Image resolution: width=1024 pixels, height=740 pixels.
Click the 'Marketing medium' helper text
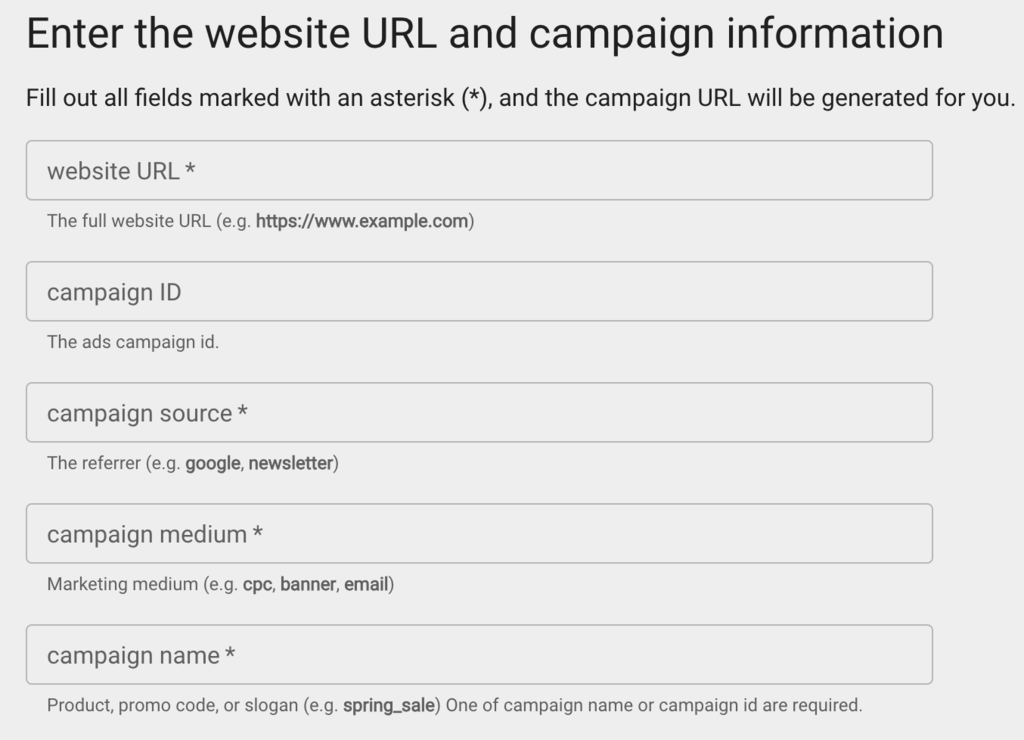[122, 584]
